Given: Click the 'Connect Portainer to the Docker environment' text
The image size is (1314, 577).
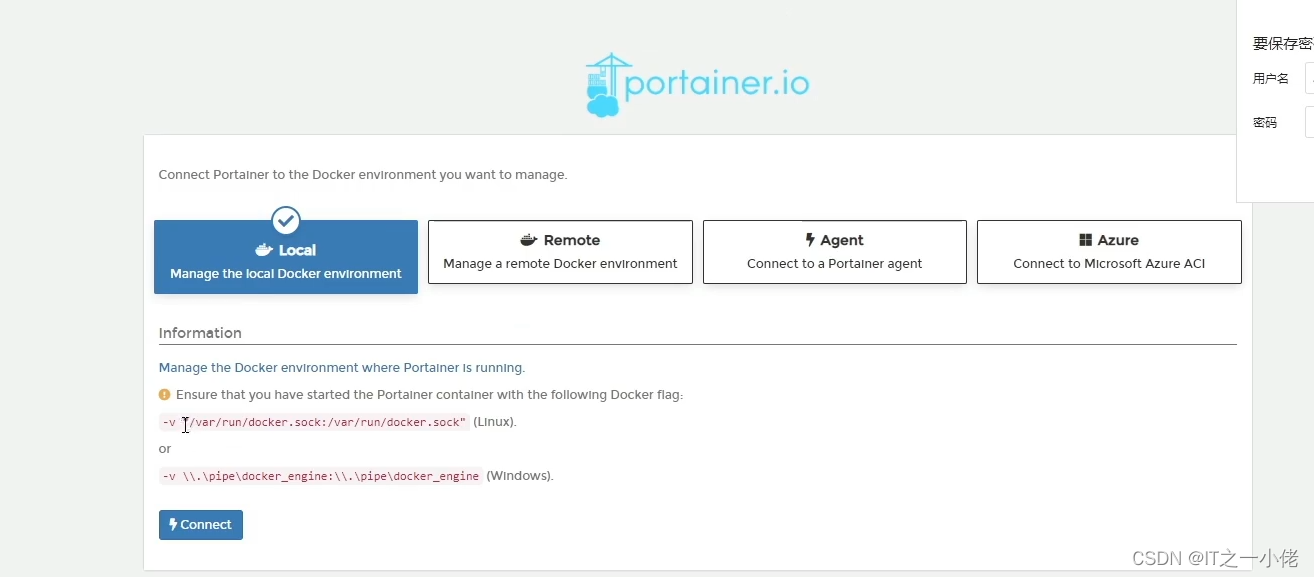Looking at the screenshot, I should click(x=363, y=175).
